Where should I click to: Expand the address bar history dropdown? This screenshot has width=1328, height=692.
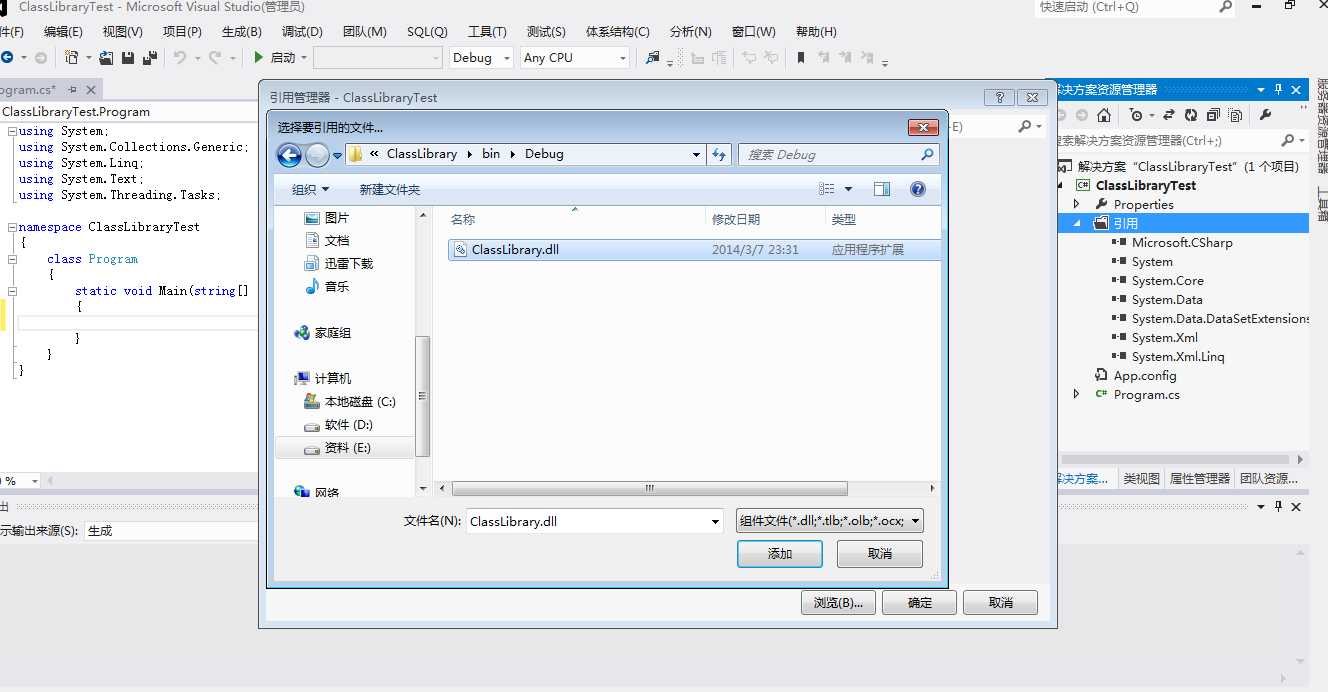point(696,155)
